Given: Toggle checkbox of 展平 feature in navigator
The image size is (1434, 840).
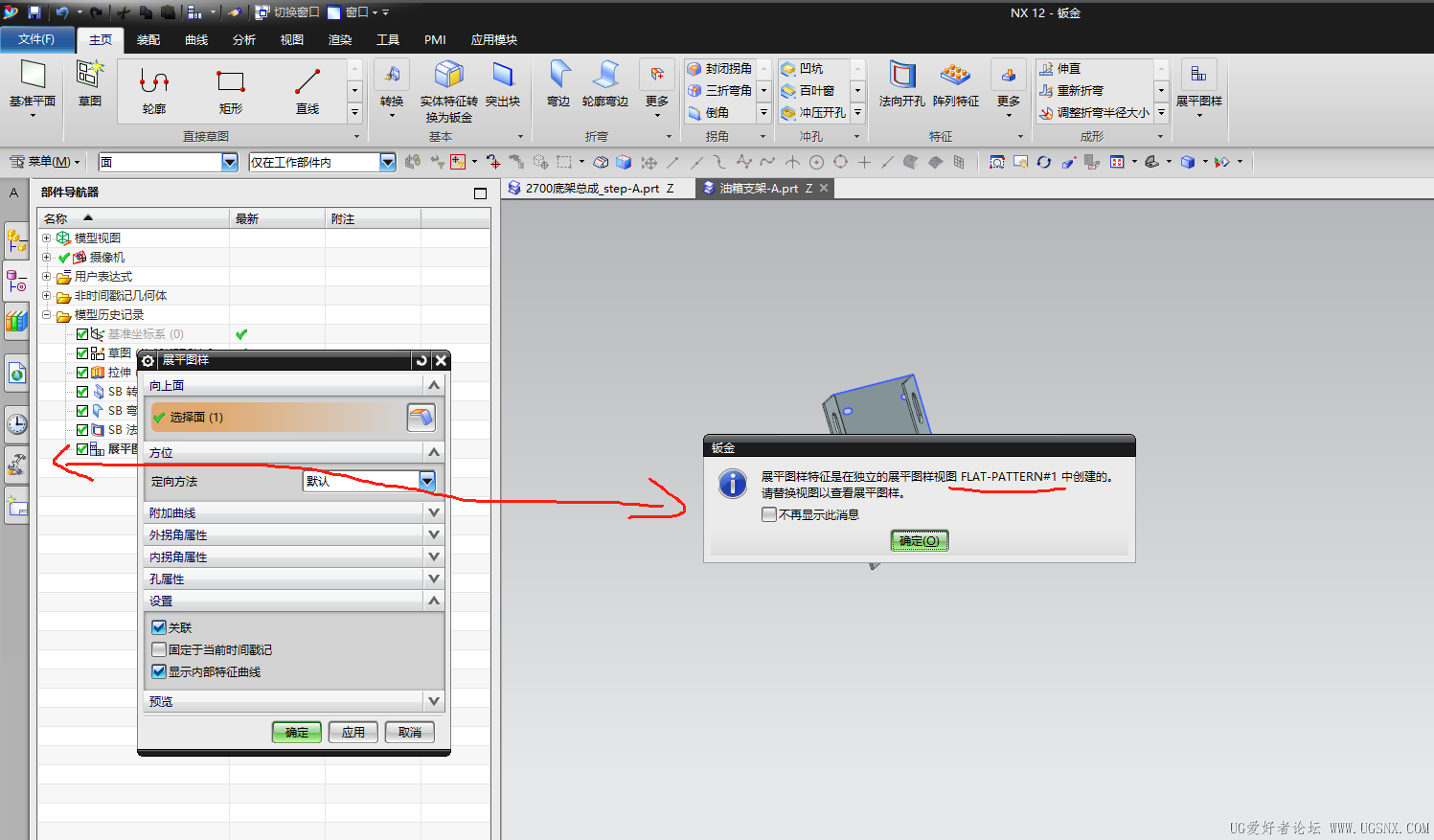Looking at the screenshot, I should (x=82, y=449).
